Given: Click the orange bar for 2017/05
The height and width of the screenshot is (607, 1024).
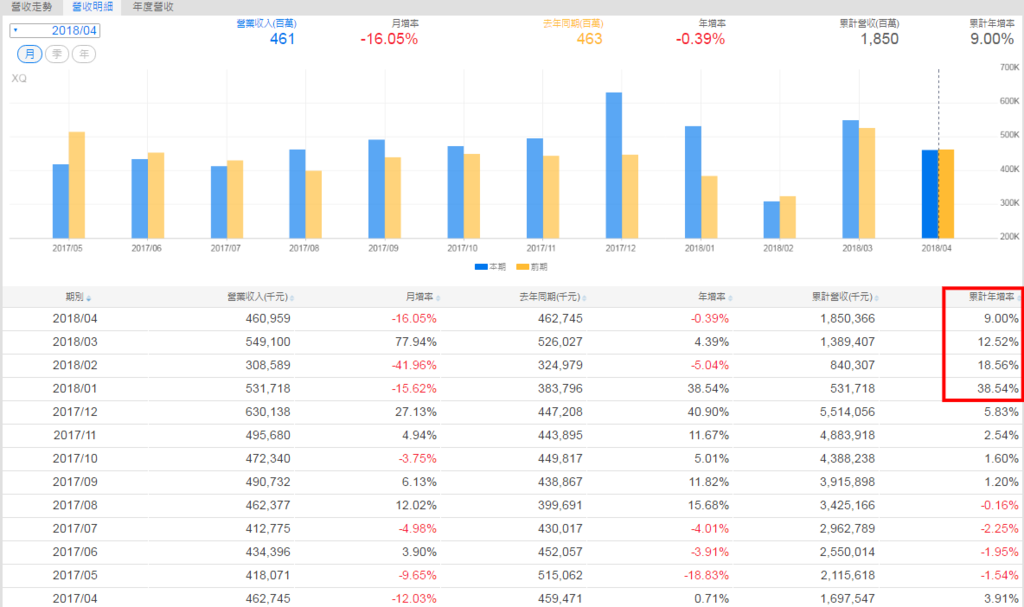Looking at the screenshot, I should coord(77,186).
